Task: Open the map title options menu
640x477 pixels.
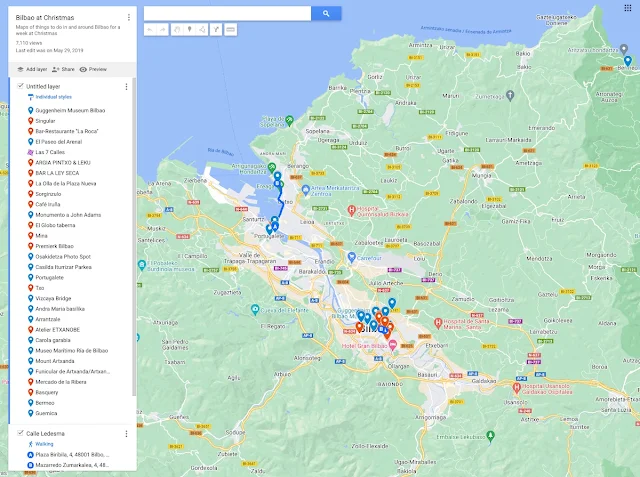Action: pos(129,17)
